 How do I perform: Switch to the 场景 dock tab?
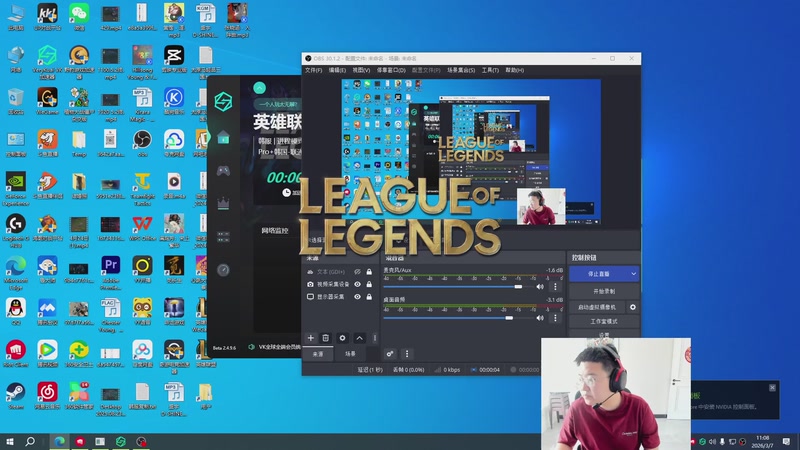[350, 354]
